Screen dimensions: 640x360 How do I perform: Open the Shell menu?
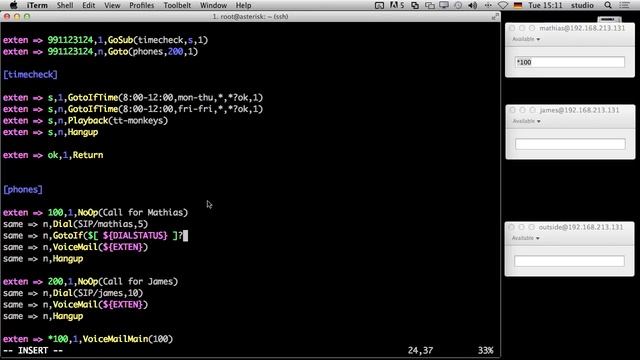click(x=65, y=5)
